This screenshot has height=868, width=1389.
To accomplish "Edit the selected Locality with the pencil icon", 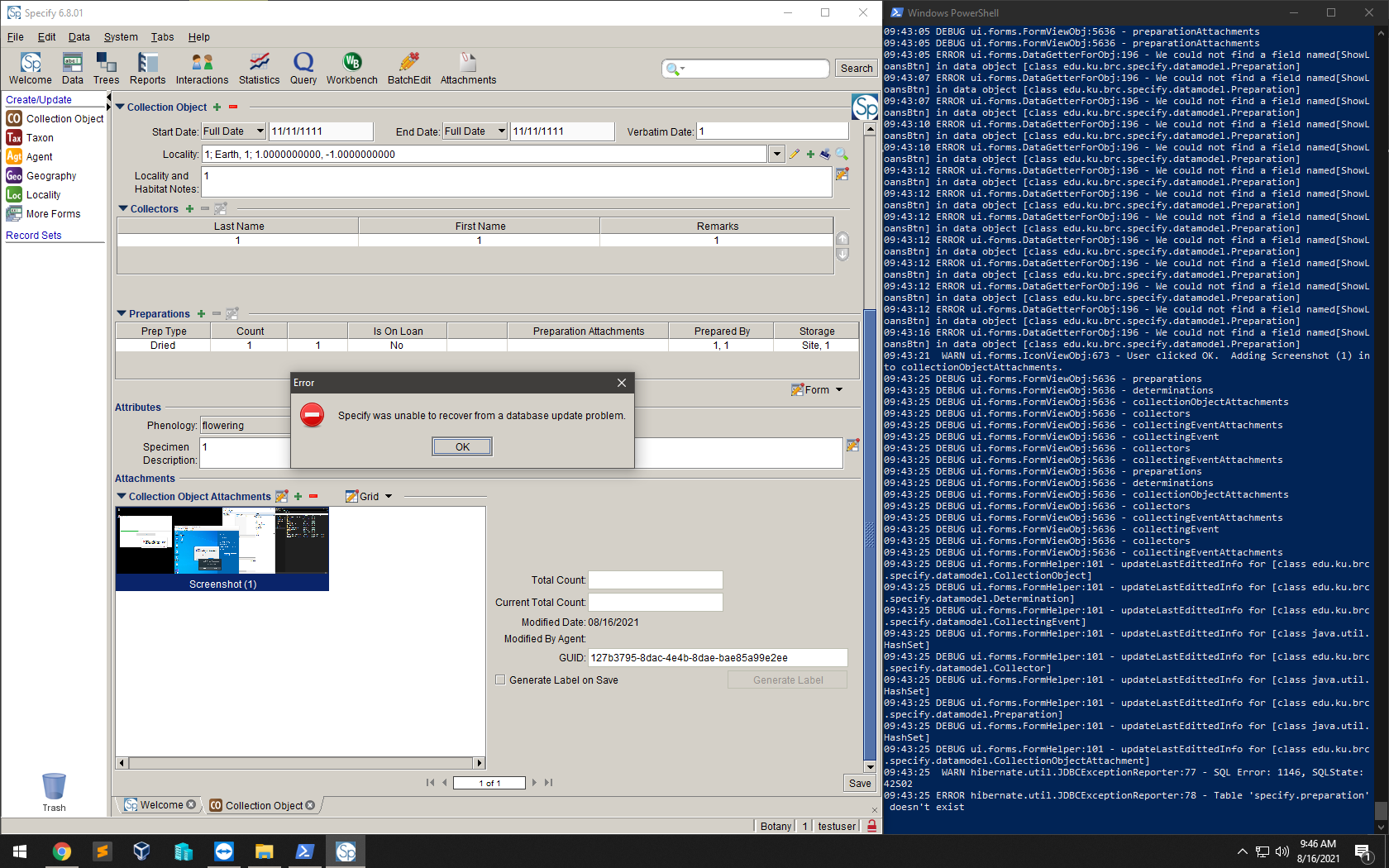I will 795,154.
